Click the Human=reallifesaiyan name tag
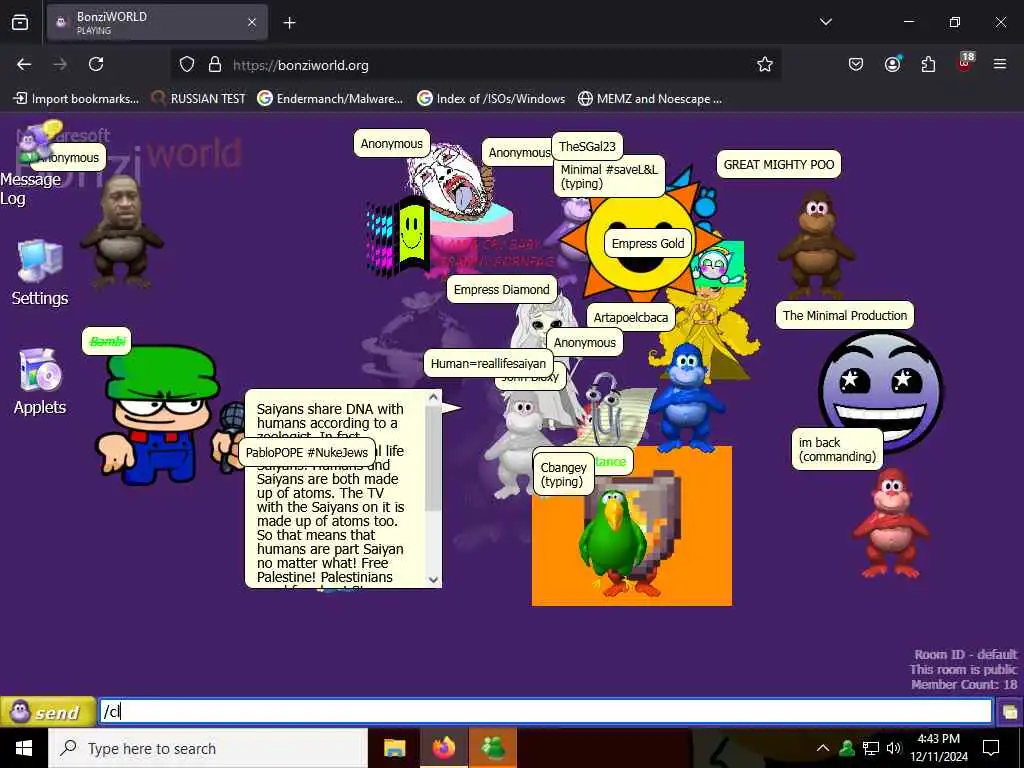1024x768 pixels. 488,364
